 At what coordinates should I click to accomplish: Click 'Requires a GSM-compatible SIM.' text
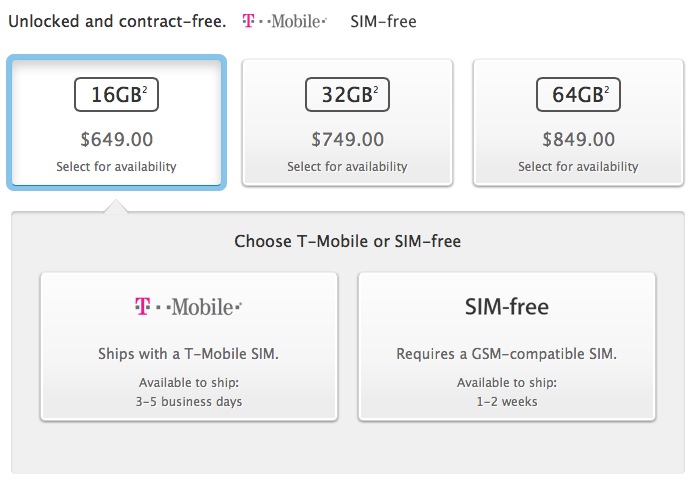coord(507,354)
